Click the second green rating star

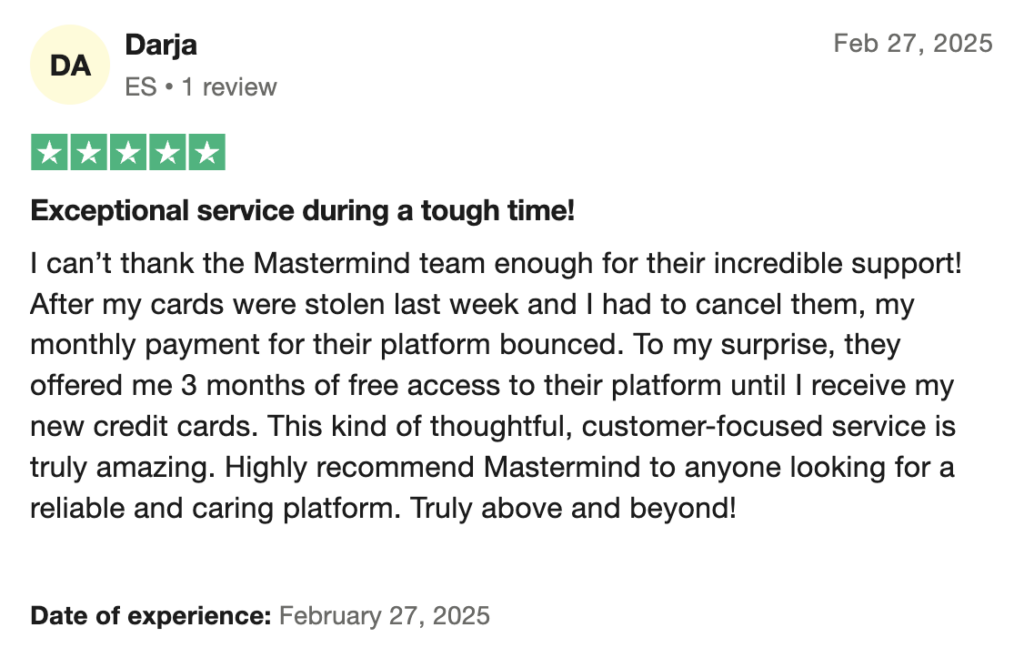(x=89, y=152)
